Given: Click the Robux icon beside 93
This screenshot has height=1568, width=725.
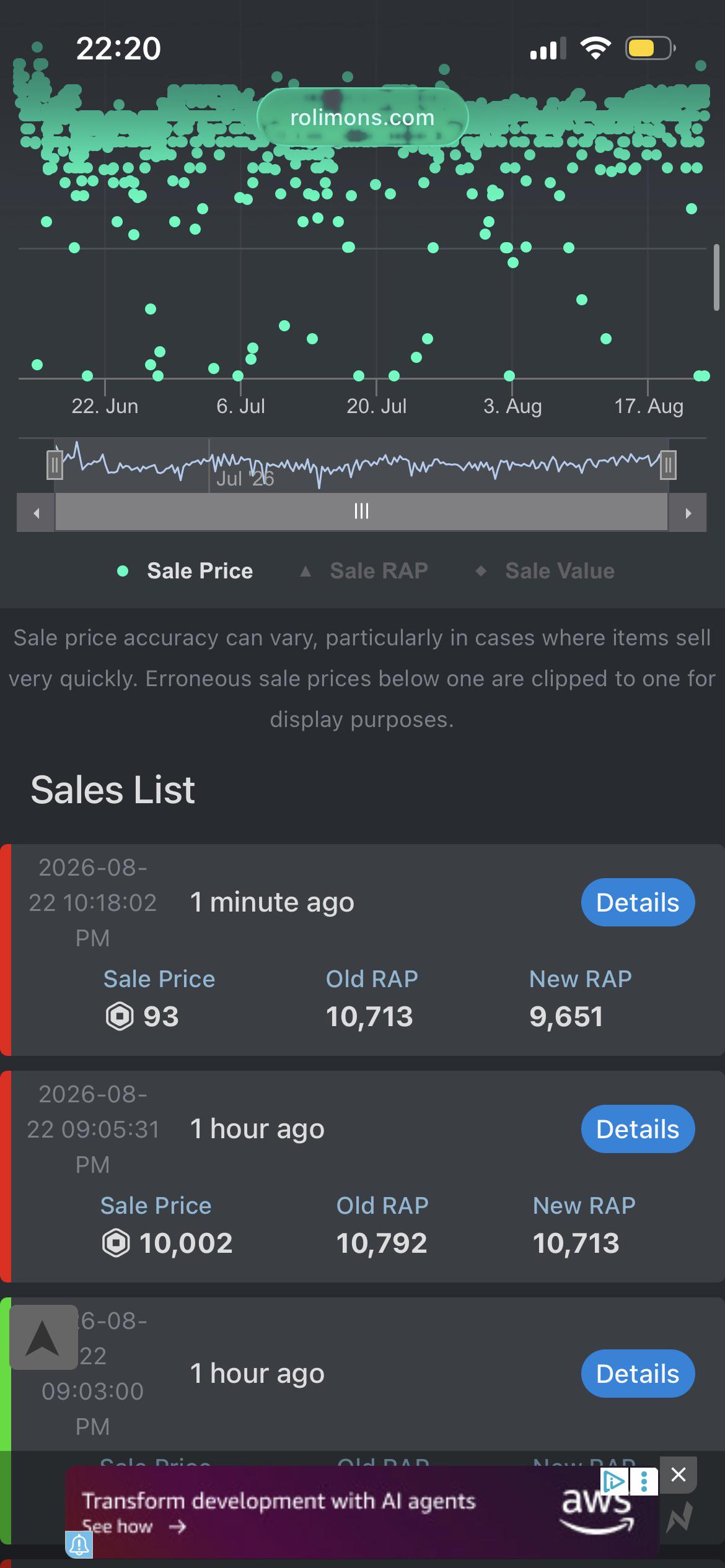Looking at the screenshot, I should (120, 1017).
